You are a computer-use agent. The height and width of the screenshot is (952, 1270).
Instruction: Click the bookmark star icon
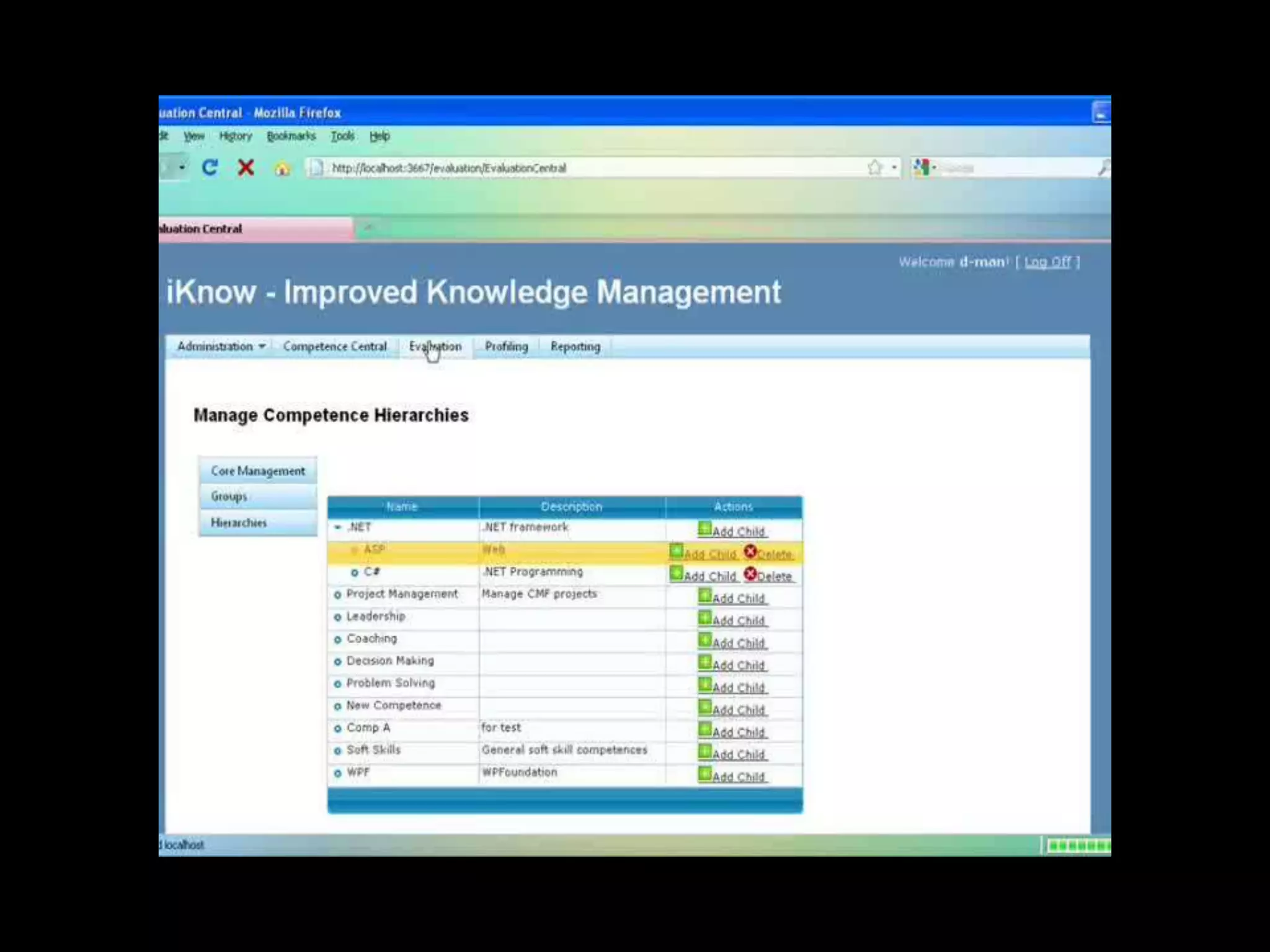874,167
